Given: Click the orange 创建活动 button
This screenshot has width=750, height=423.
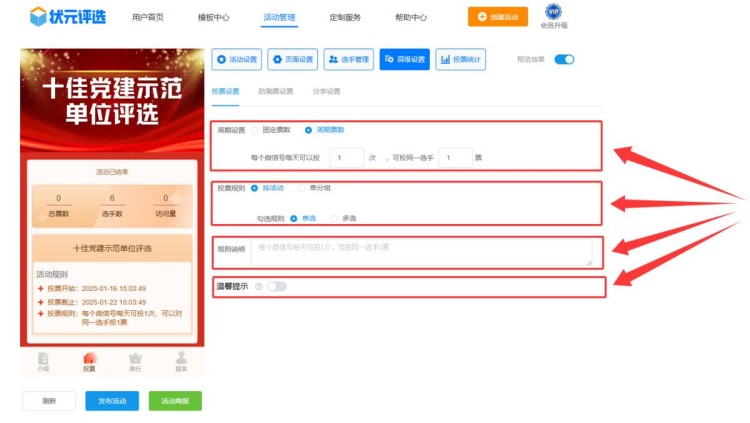Looking at the screenshot, I should 498,17.
